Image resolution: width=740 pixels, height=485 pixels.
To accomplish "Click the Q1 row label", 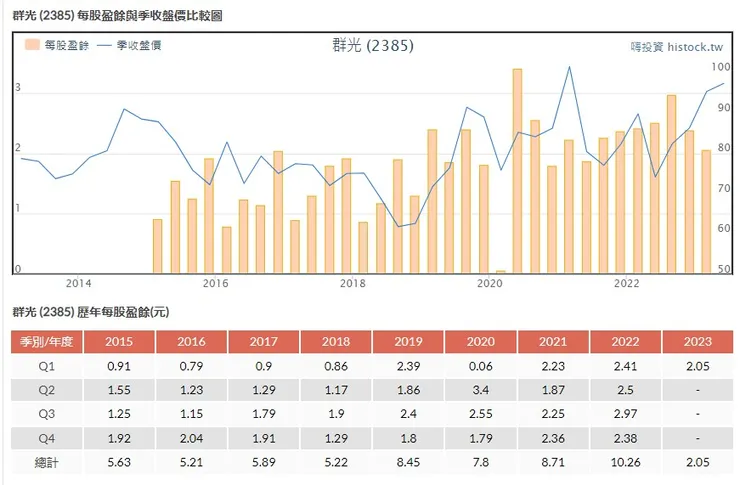I will tap(47, 366).
